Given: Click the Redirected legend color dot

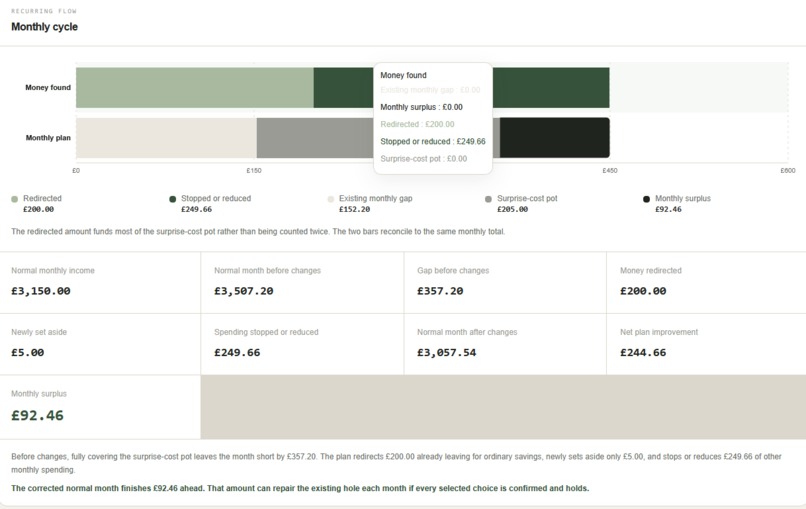Looking at the screenshot, I should pyautogui.click(x=14, y=199).
